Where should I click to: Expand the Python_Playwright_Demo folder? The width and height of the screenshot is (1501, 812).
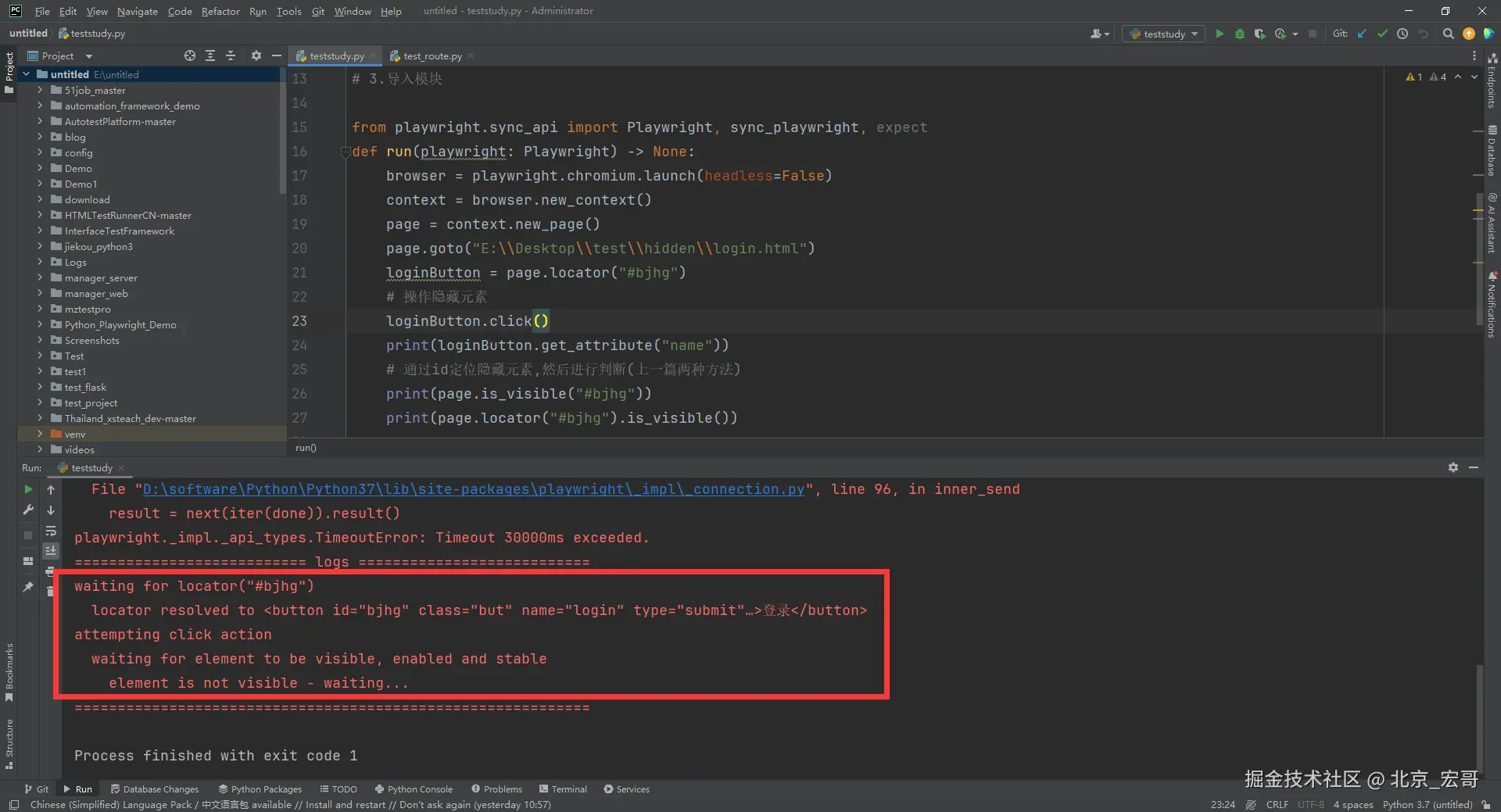(40, 324)
